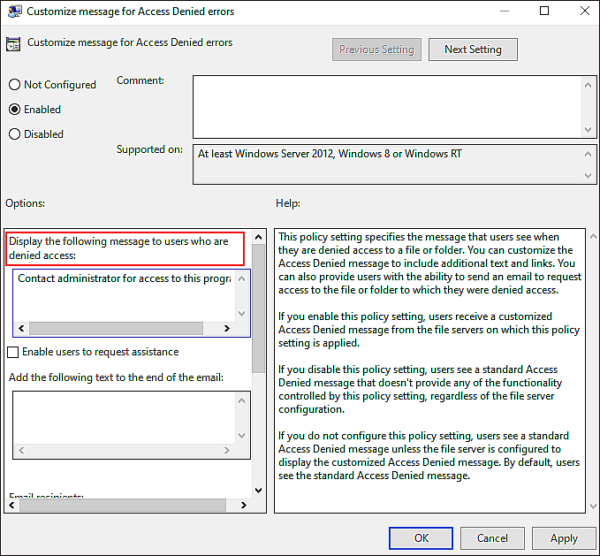This screenshot has height=556, width=600.
Task: Select the Enabled radio button
Action: (15, 109)
